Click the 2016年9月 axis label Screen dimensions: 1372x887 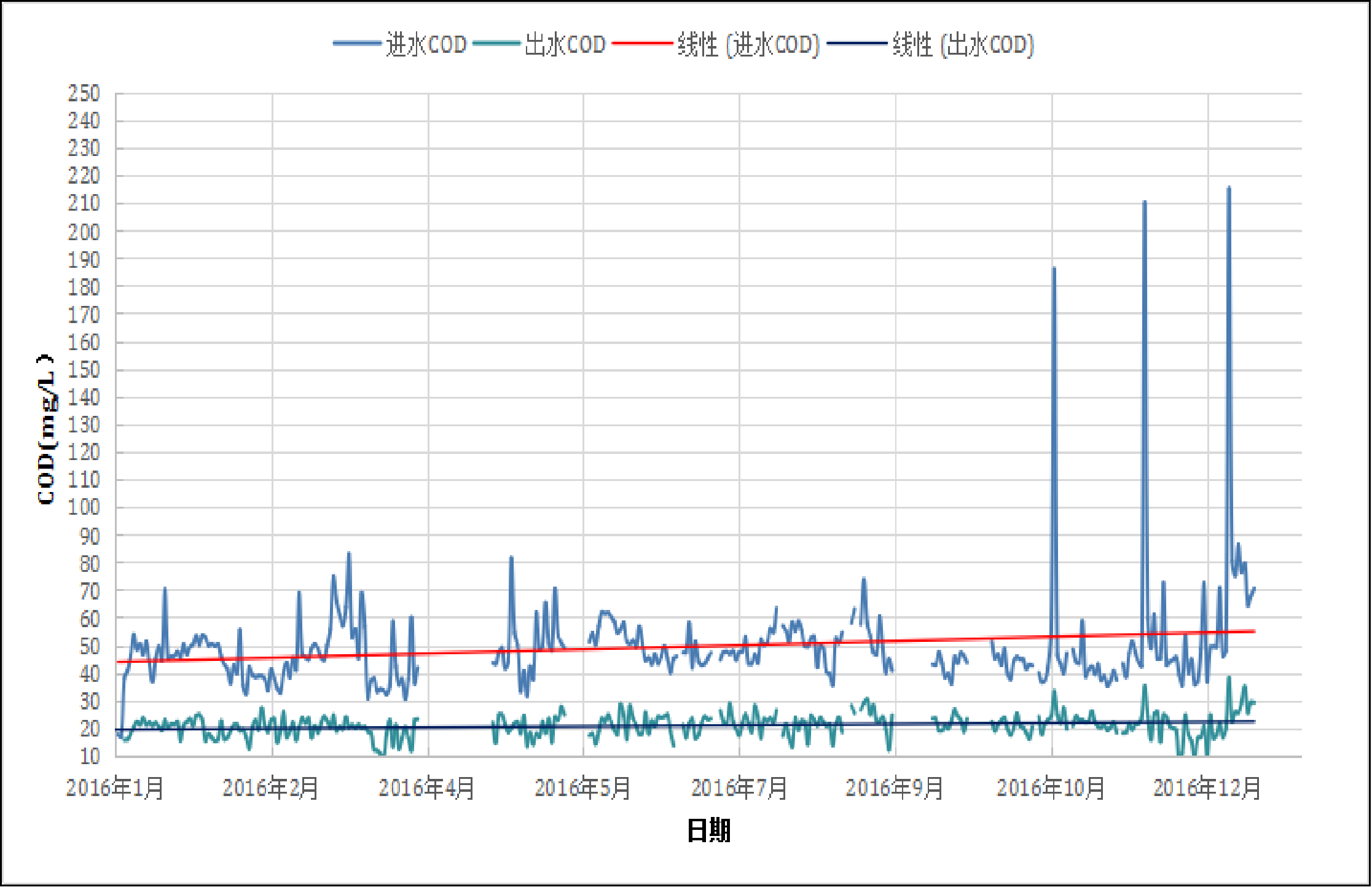click(x=895, y=788)
